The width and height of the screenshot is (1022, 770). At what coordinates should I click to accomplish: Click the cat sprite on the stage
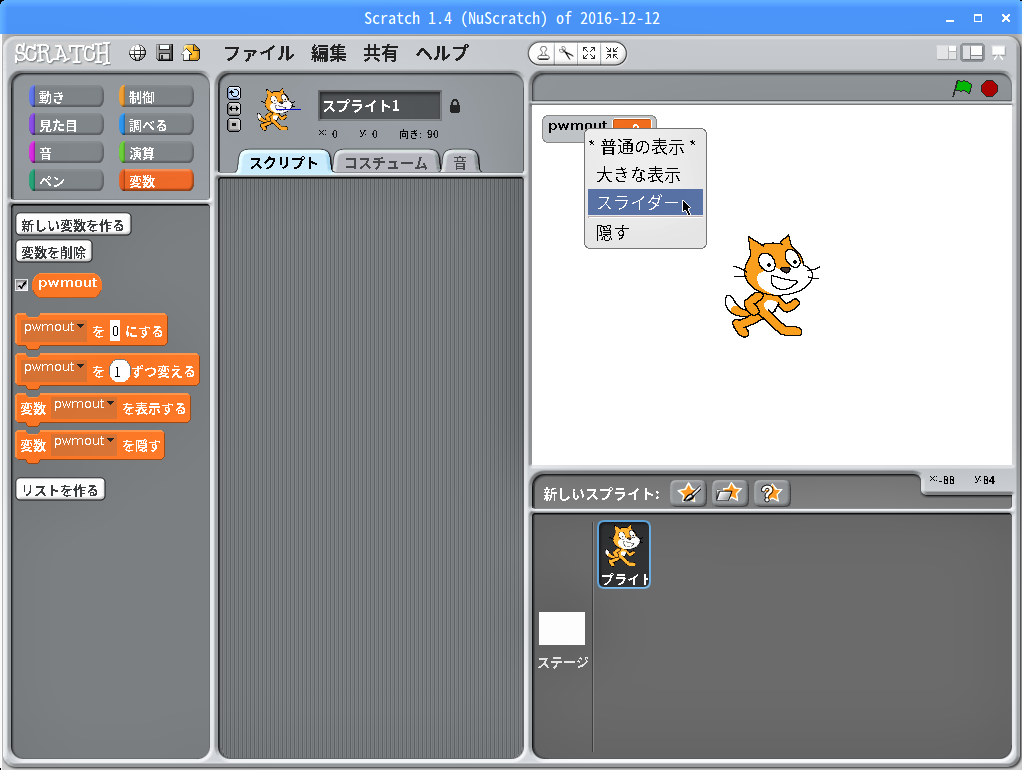771,287
